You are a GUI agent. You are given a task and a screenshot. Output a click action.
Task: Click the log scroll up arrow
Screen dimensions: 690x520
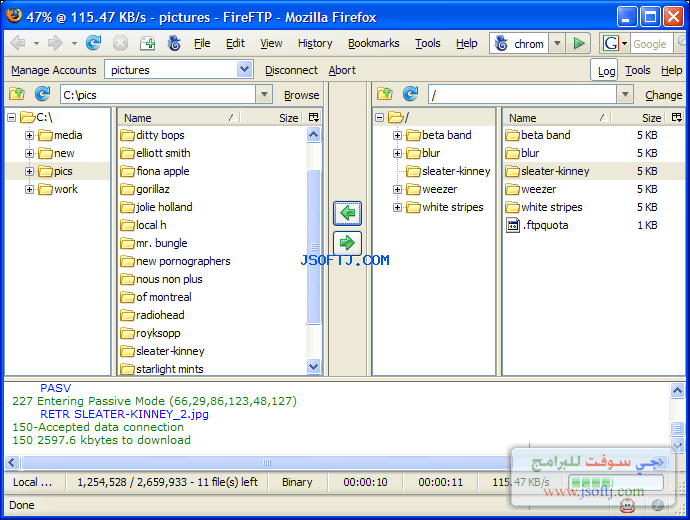pyautogui.click(x=677, y=390)
